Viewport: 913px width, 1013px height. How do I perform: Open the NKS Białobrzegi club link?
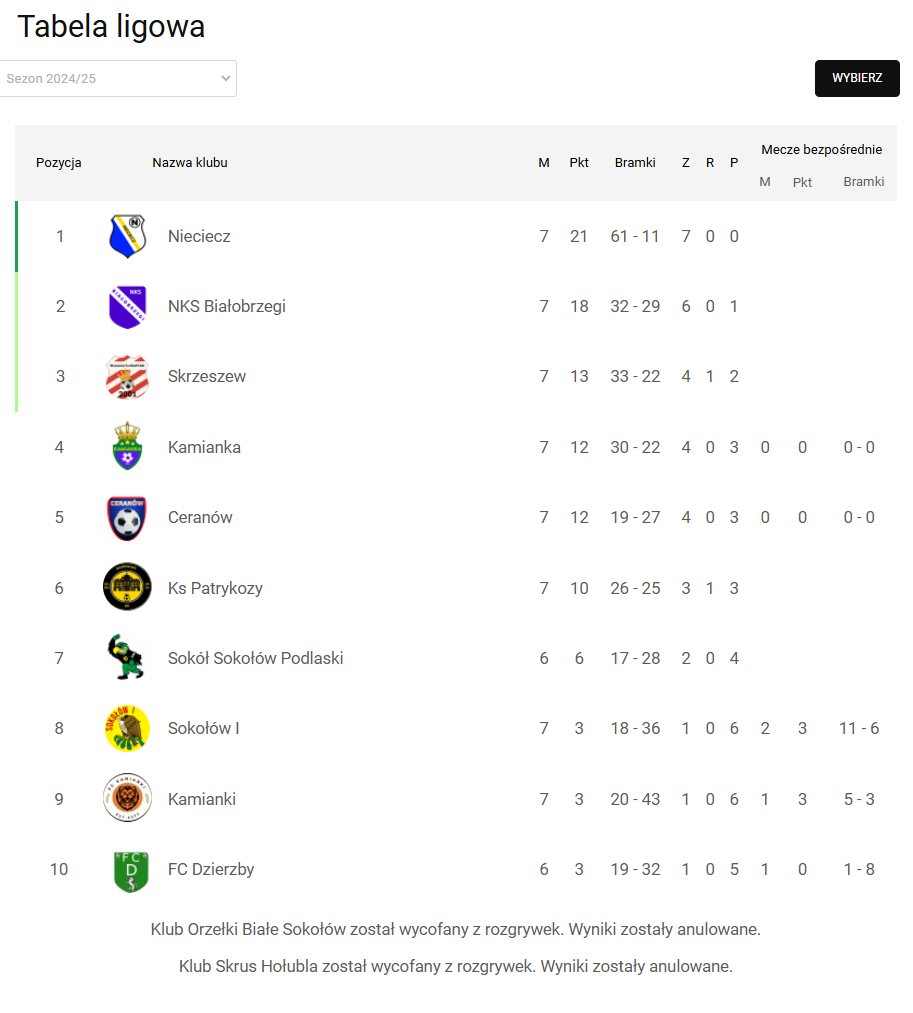click(227, 306)
